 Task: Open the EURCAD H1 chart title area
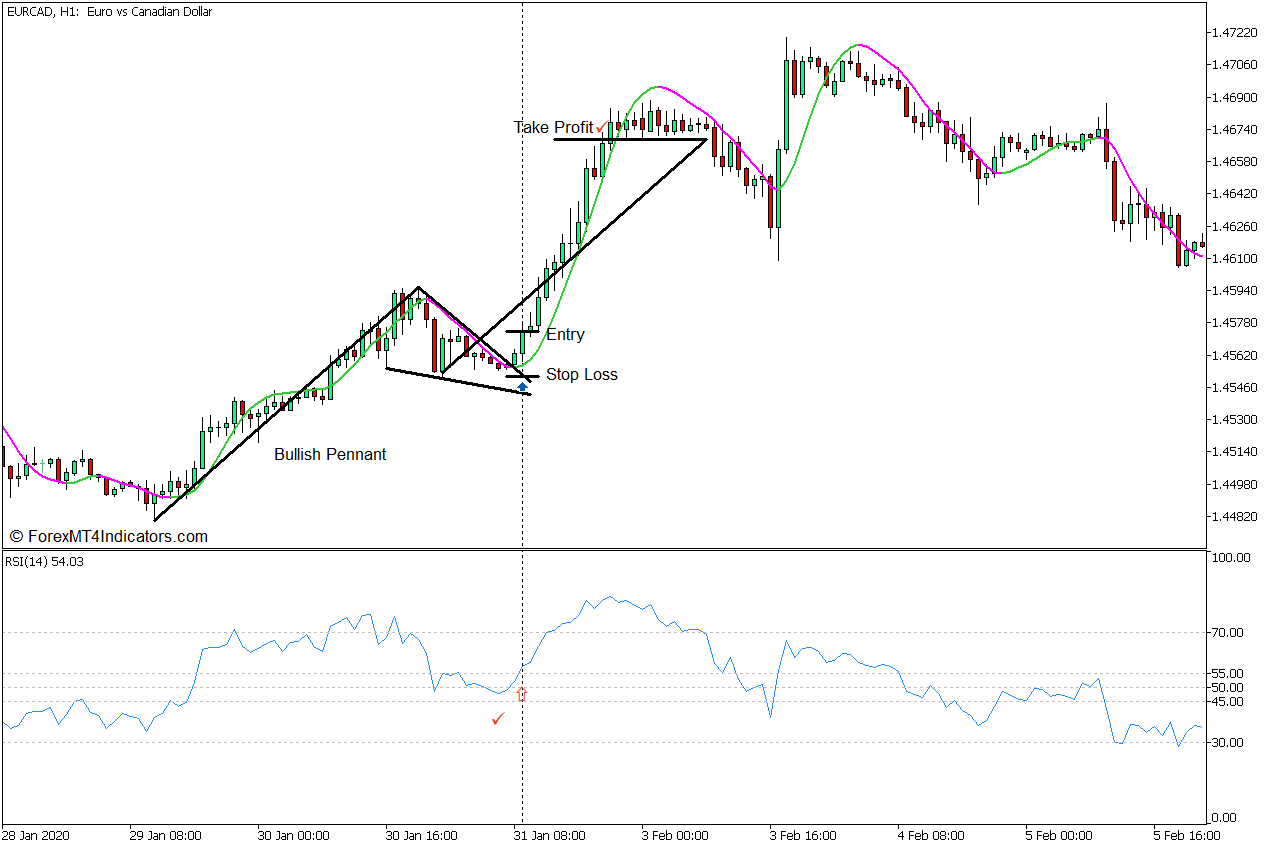pyautogui.click(x=110, y=12)
